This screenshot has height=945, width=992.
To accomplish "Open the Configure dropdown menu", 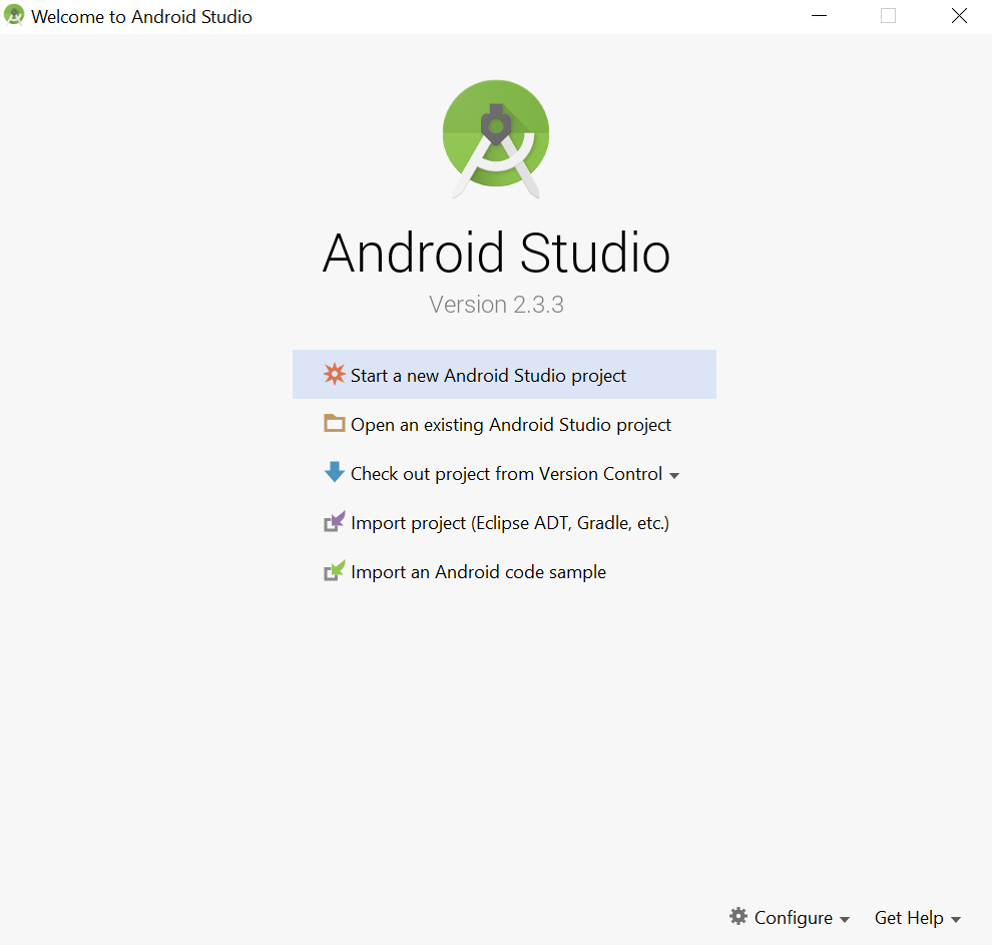I will pos(791,917).
